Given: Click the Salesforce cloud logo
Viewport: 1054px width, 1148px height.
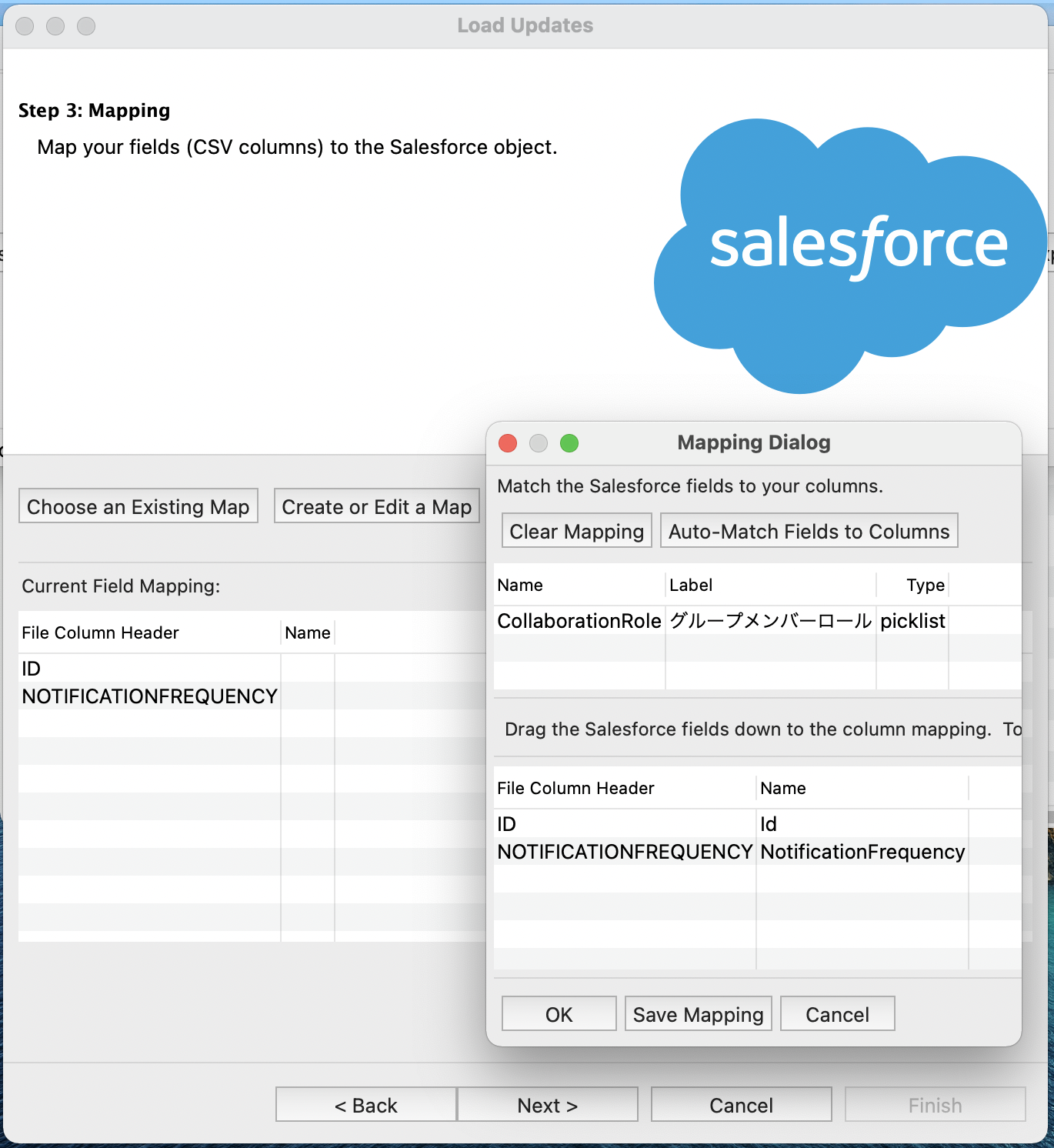Looking at the screenshot, I should 851,255.
